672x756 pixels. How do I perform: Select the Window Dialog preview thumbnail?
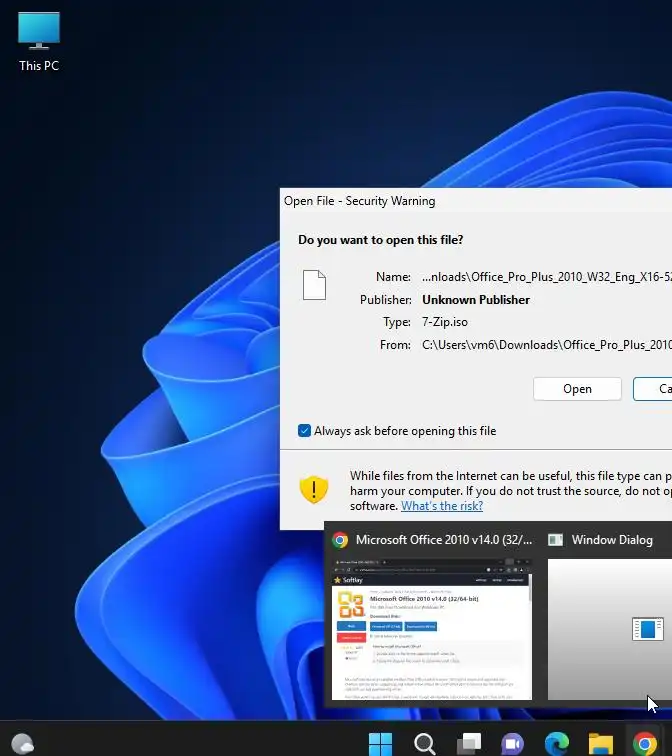[x=610, y=629]
